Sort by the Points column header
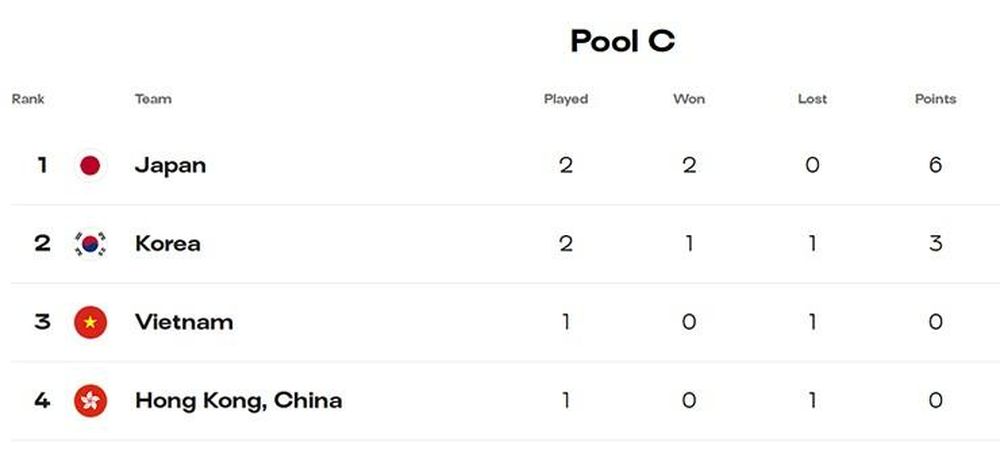 (936, 99)
